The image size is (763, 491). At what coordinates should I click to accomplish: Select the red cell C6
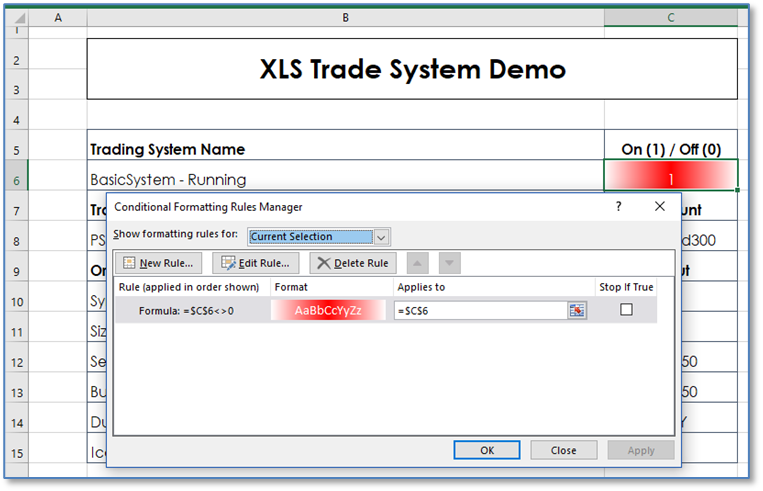[x=671, y=176]
